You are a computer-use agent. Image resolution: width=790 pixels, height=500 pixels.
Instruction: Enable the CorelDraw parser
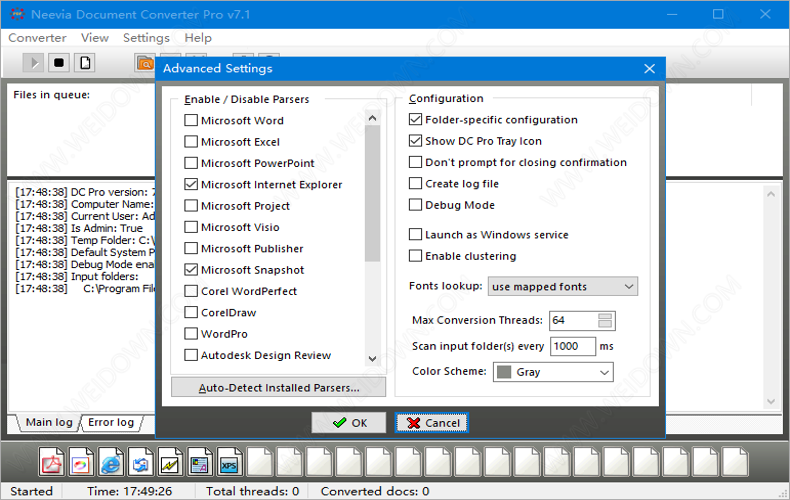pos(191,312)
